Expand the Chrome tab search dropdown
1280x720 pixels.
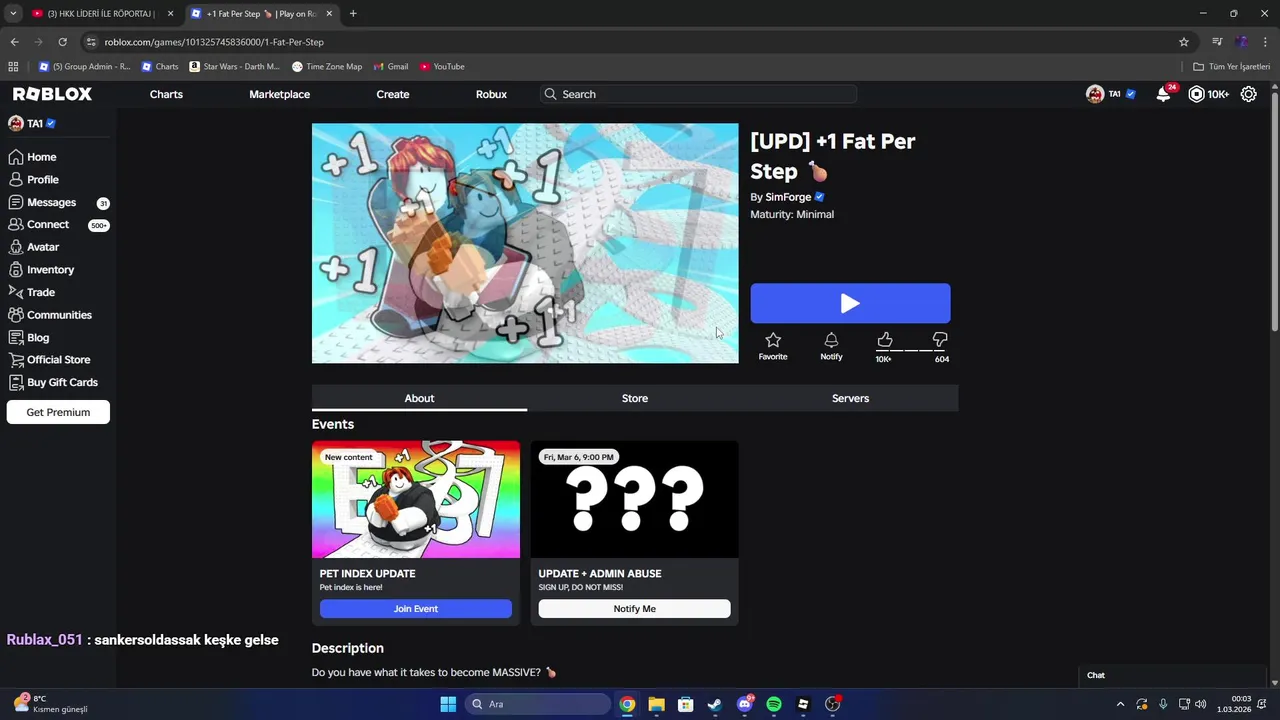point(13,13)
